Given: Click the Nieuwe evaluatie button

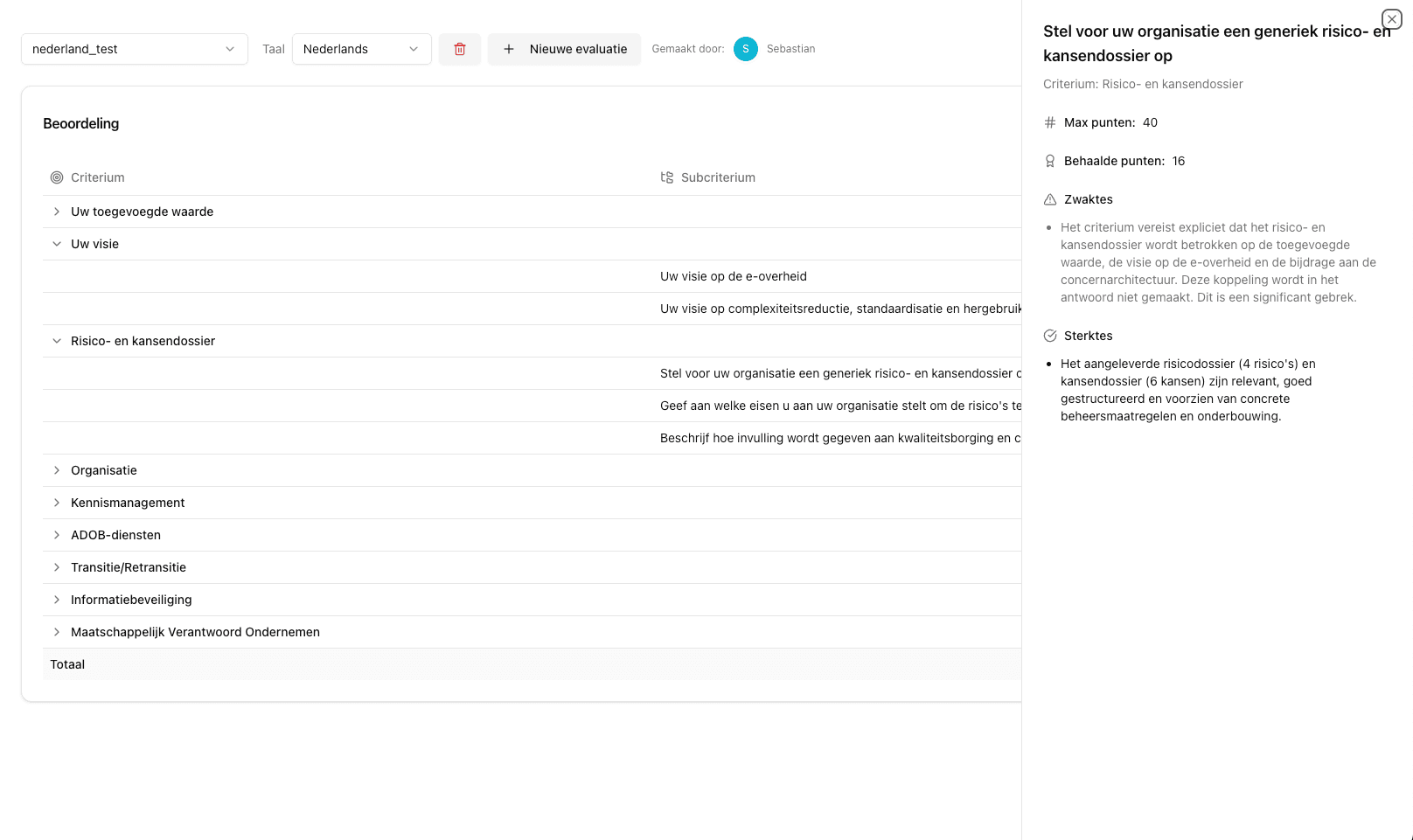Looking at the screenshot, I should pyautogui.click(x=564, y=49).
